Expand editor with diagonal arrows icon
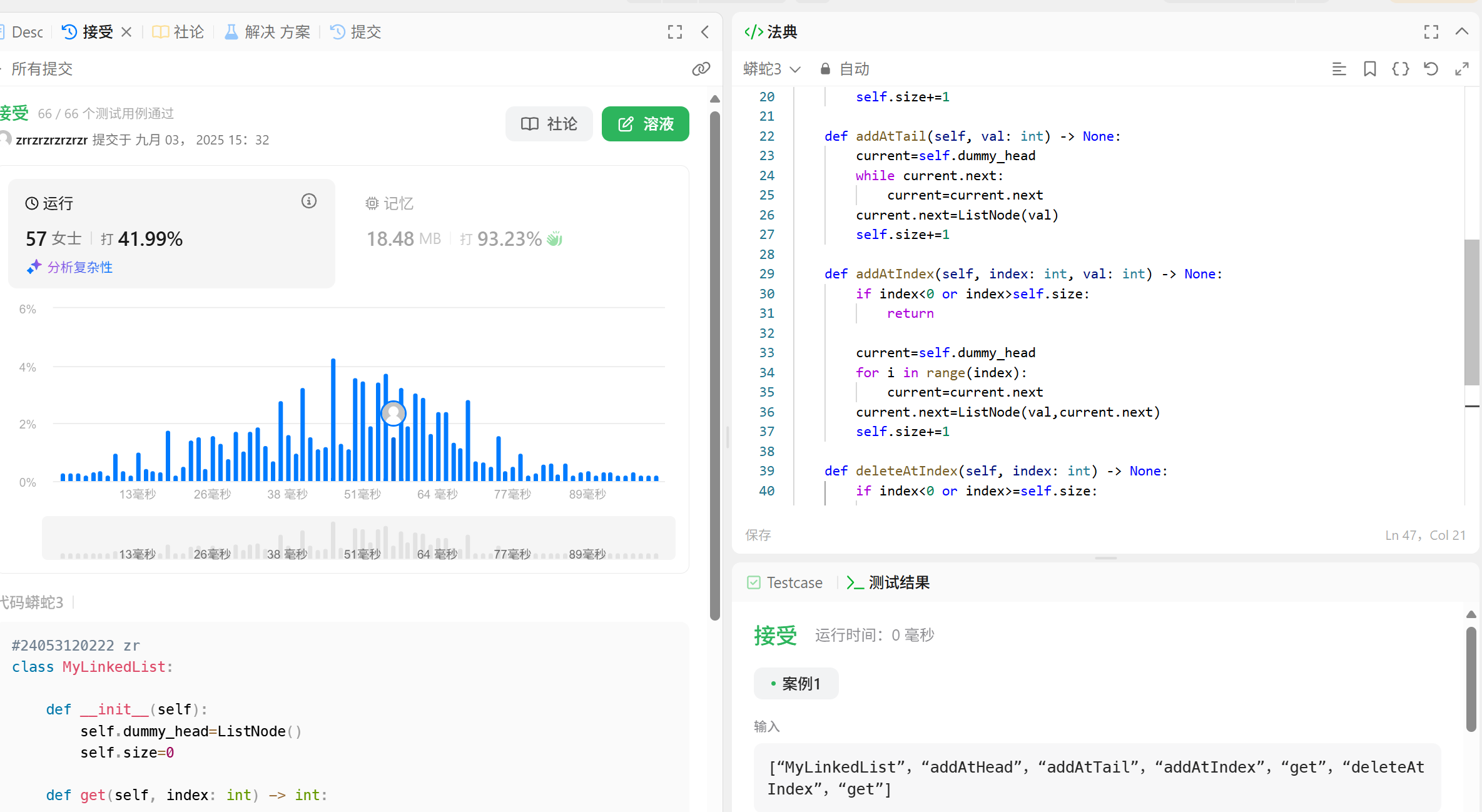The width and height of the screenshot is (1482, 812). [1461, 69]
